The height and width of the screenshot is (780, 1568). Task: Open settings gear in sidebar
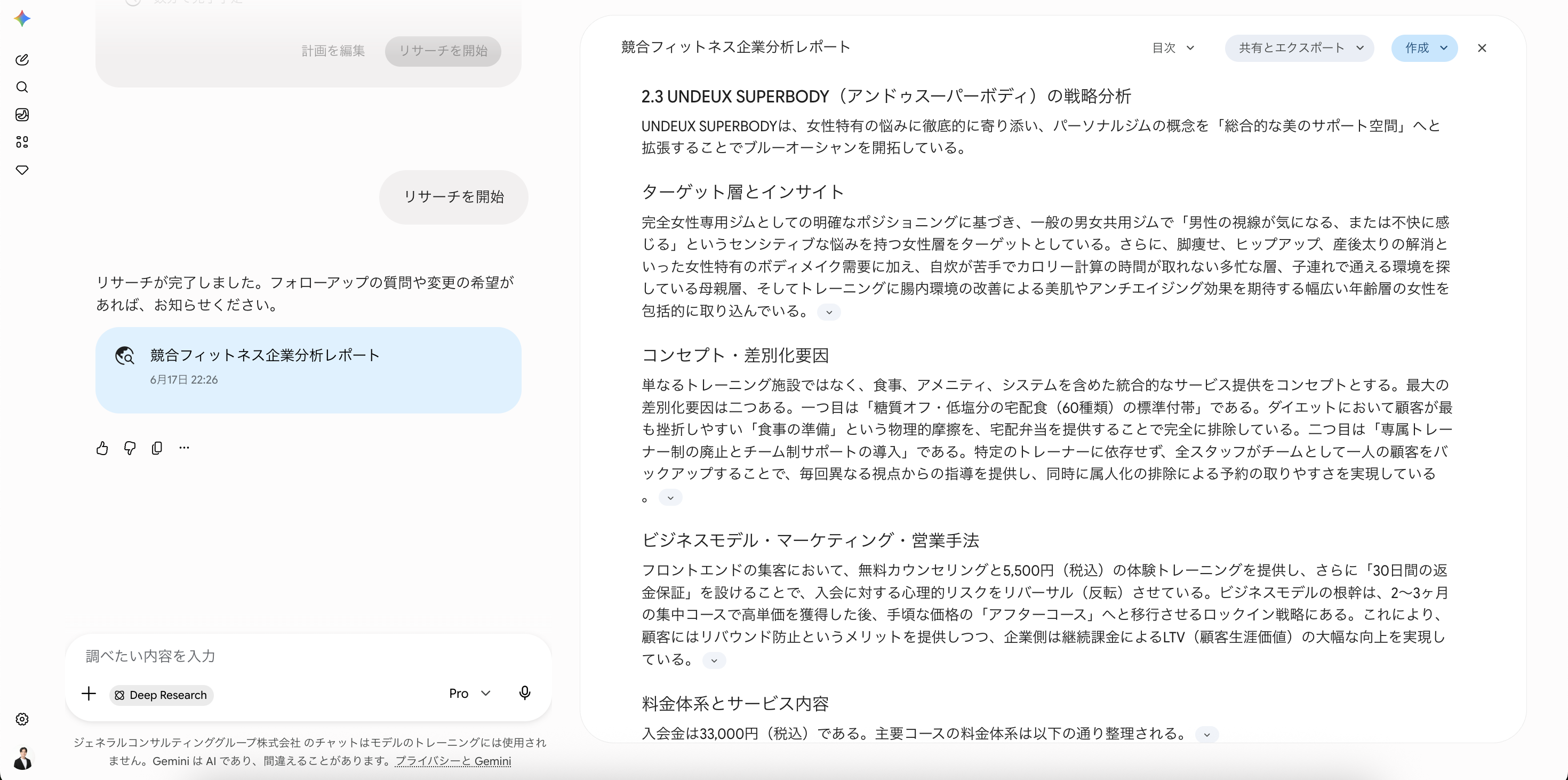pos(22,719)
